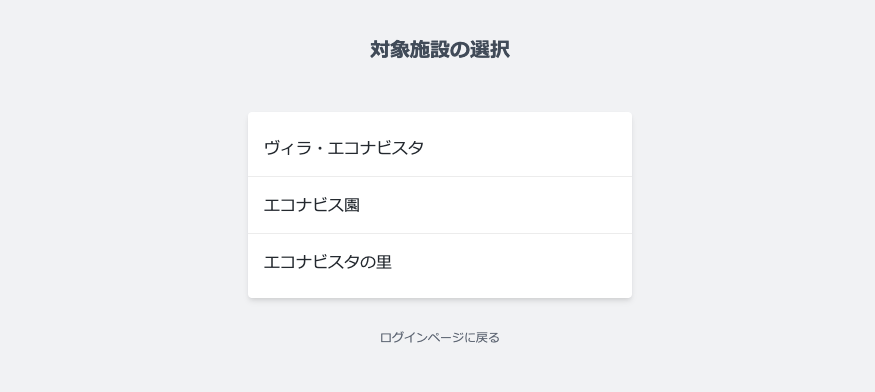Click the ヴィラ・エコナビスタ row text
This screenshot has width=875, height=392.
coord(344,148)
